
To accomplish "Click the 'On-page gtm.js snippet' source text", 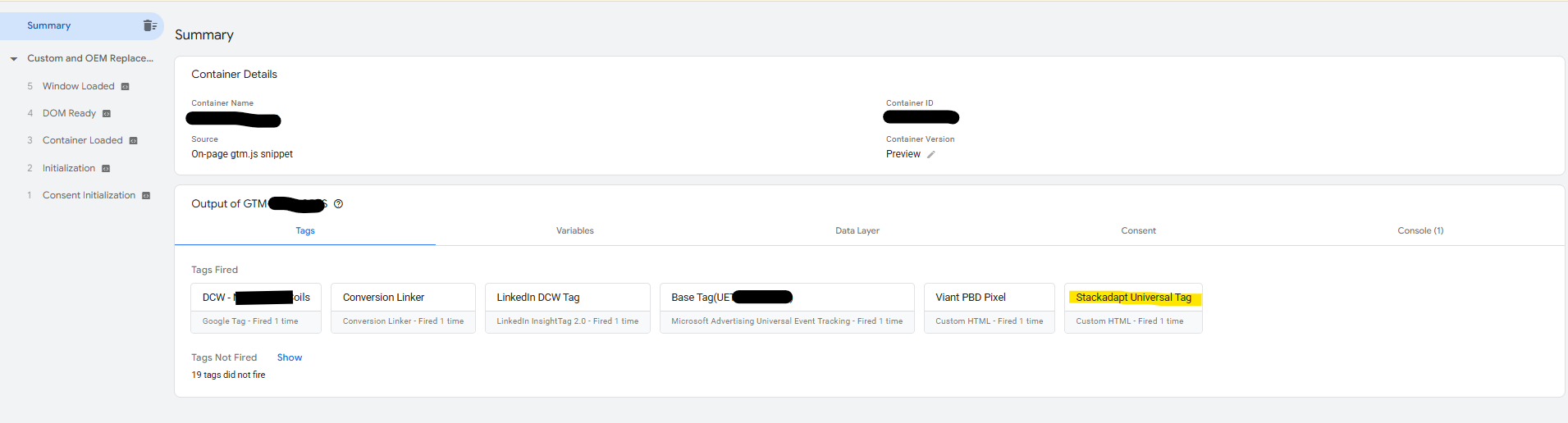I will click(x=242, y=154).
